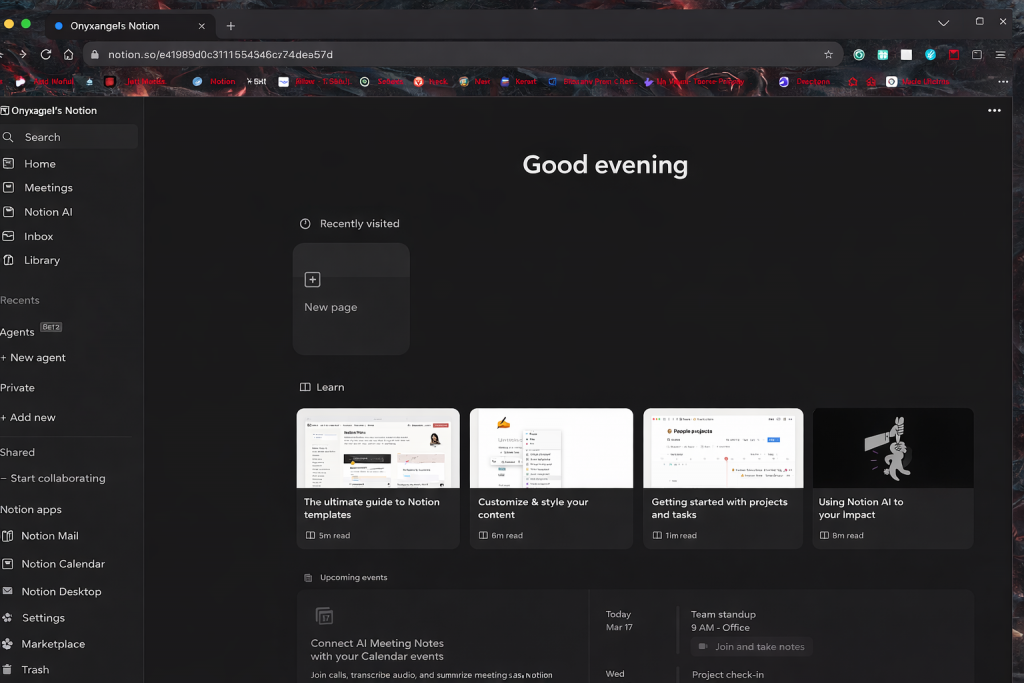Open the Marketplace sidebar item

(53, 644)
